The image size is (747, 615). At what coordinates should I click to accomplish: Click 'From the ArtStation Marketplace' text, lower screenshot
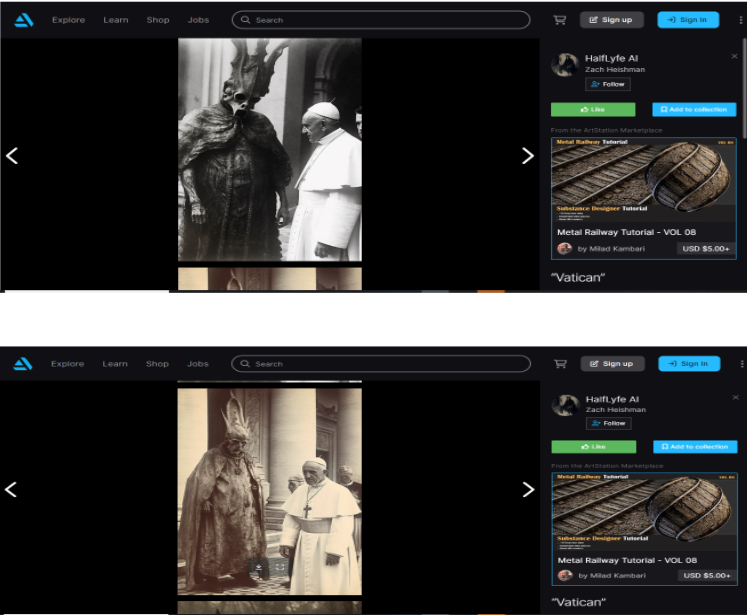pyautogui.click(x=607, y=466)
